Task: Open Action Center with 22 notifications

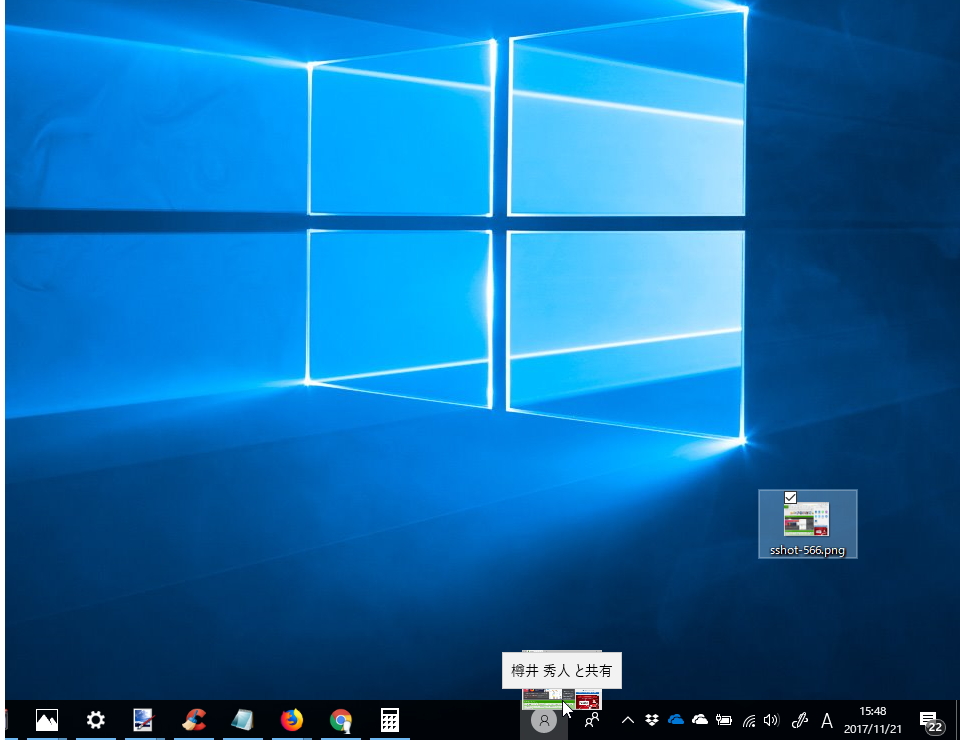Action: point(931,721)
